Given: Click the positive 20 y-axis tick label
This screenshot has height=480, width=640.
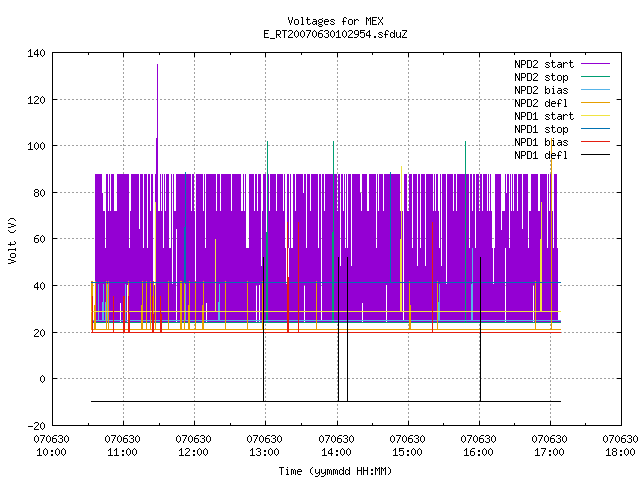Looking at the screenshot, I should pyautogui.click(x=39, y=333).
